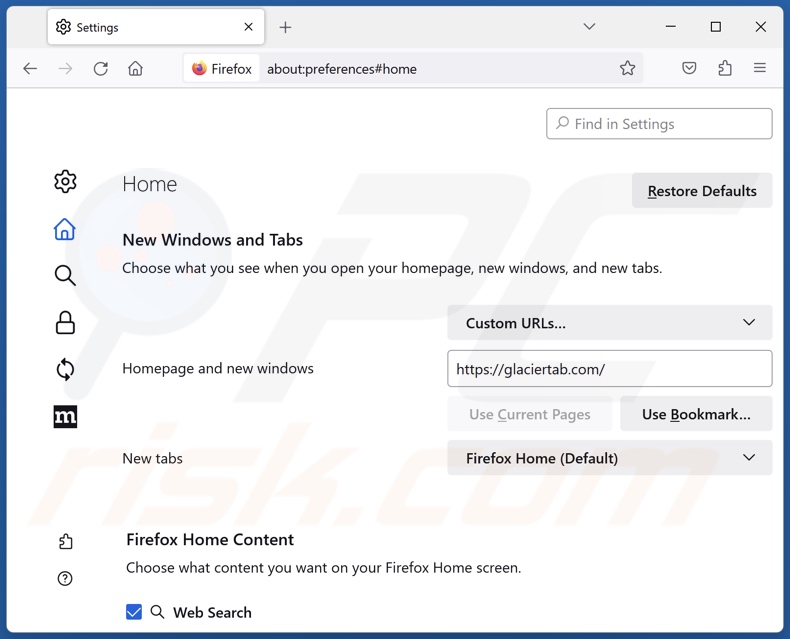Image resolution: width=790 pixels, height=639 pixels.
Task: Open Privacy & Security lock icon
Action: coord(65,323)
